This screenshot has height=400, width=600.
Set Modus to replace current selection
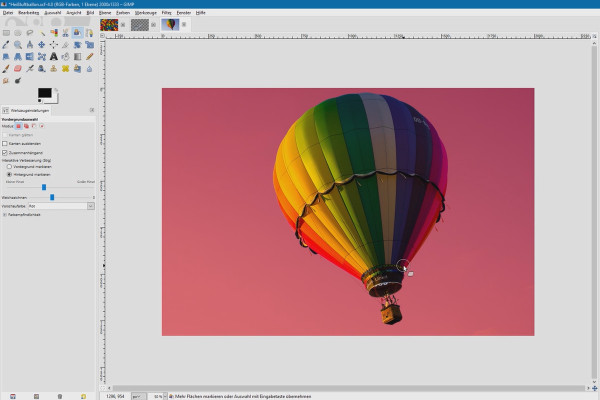tap(18, 126)
